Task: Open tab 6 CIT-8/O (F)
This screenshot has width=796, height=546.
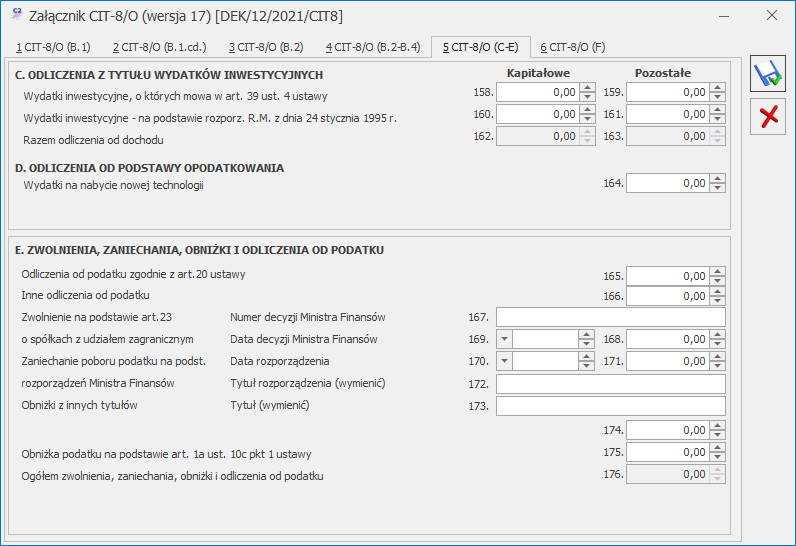Action: coord(573,47)
